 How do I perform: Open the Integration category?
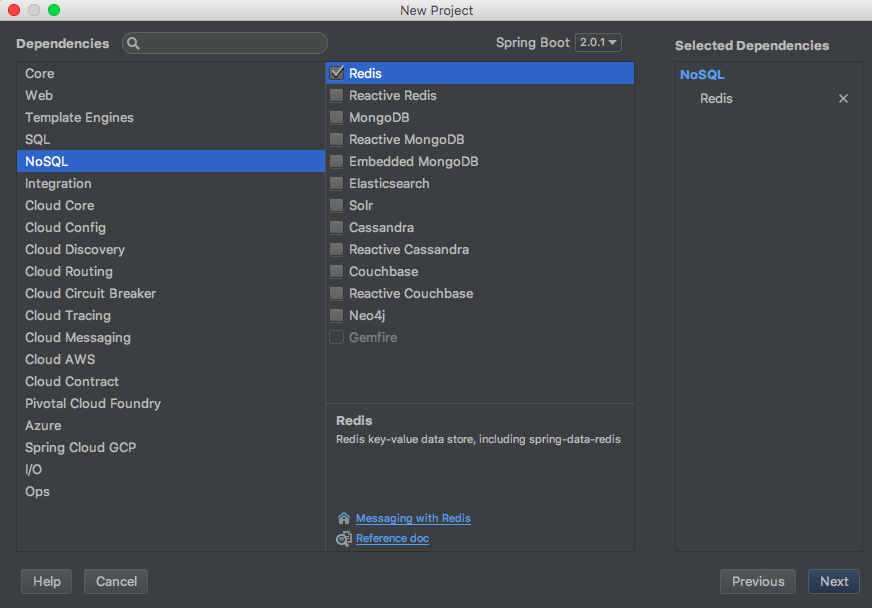pyautogui.click(x=171, y=183)
